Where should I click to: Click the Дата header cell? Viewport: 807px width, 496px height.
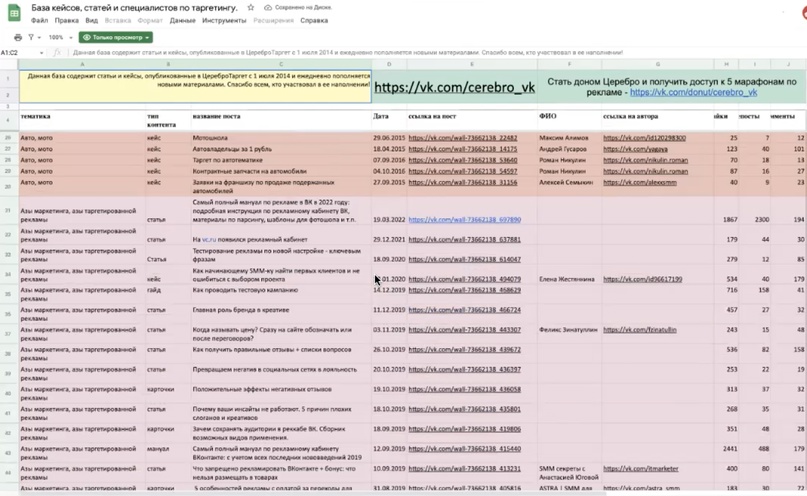(x=389, y=120)
